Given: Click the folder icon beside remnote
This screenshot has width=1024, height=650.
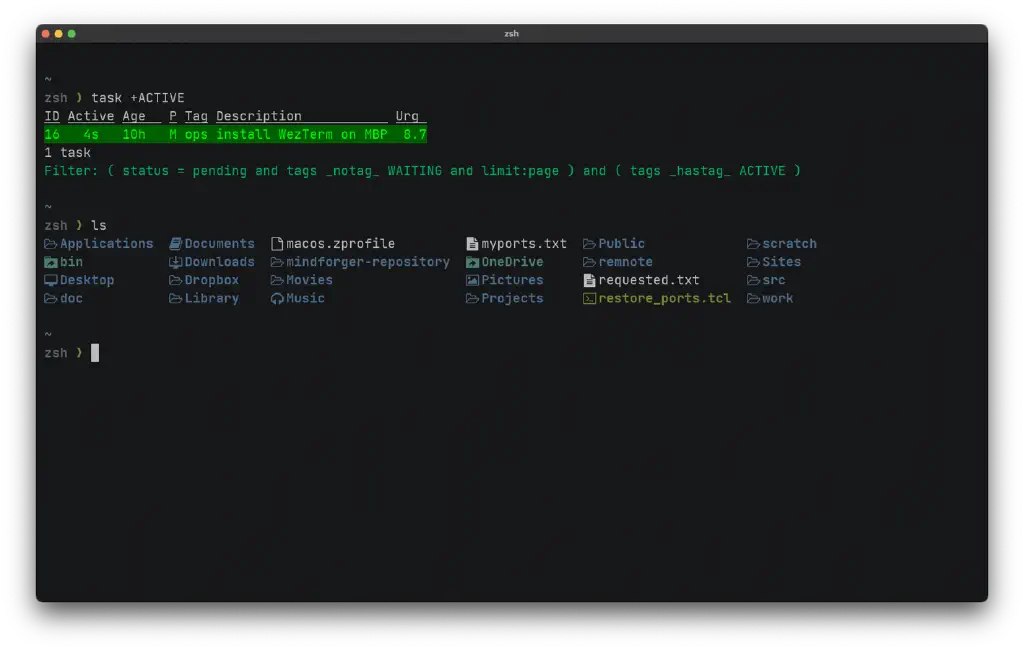Looking at the screenshot, I should tap(589, 262).
